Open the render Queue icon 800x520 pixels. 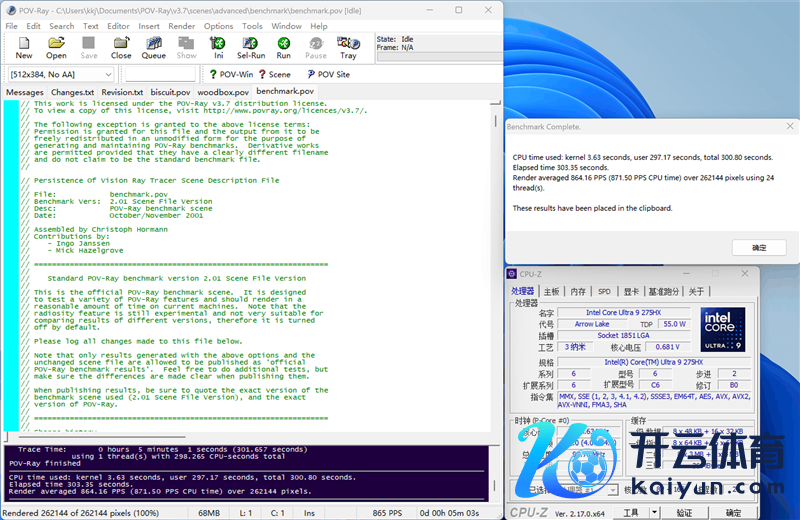tap(154, 46)
